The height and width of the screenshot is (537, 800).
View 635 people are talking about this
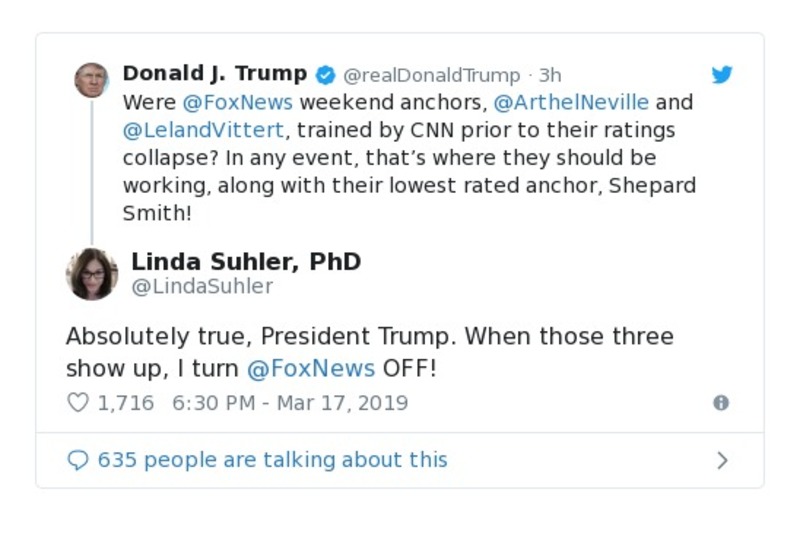click(x=272, y=460)
